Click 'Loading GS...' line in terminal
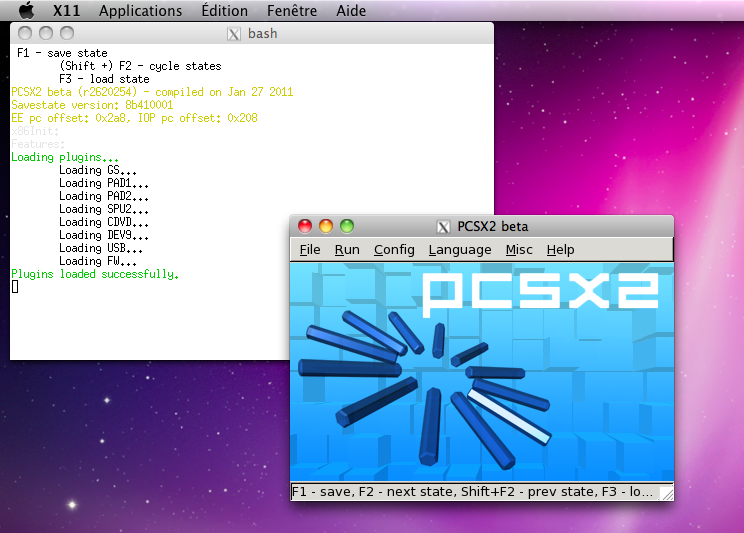 click(98, 170)
